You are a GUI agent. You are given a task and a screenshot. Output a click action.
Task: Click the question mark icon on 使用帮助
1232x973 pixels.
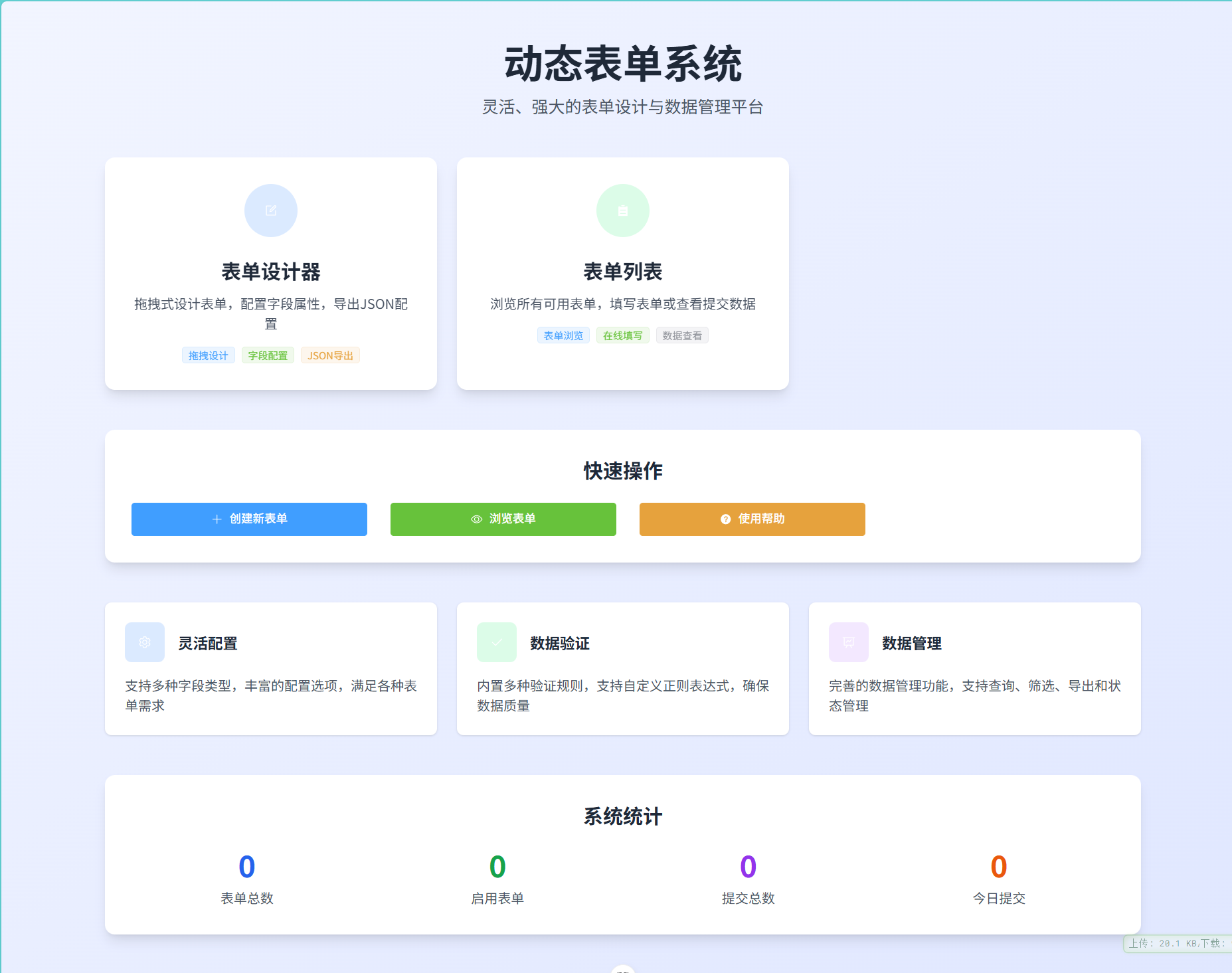pyautogui.click(x=725, y=519)
